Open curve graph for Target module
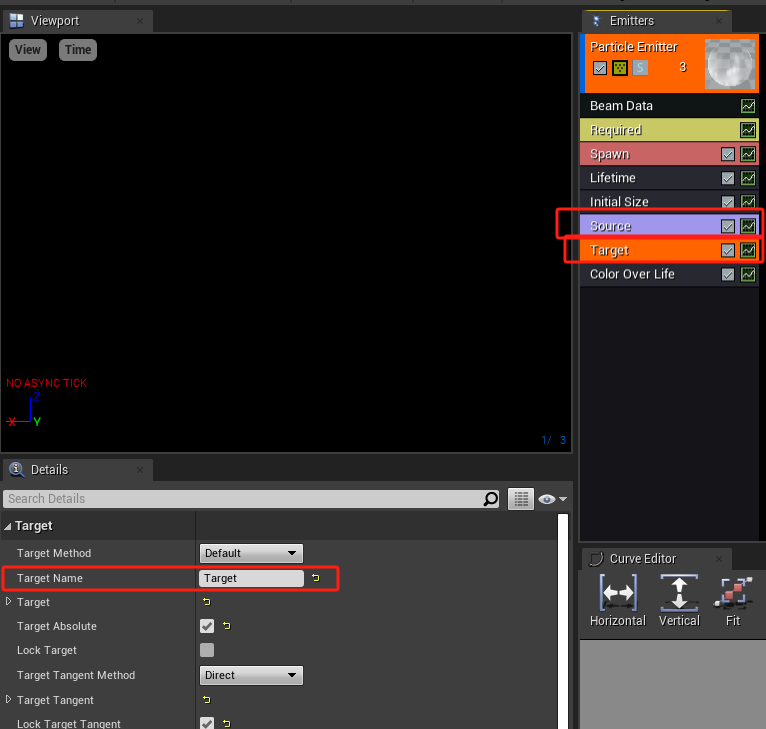Image resolution: width=766 pixels, height=729 pixels. point(747,250)
